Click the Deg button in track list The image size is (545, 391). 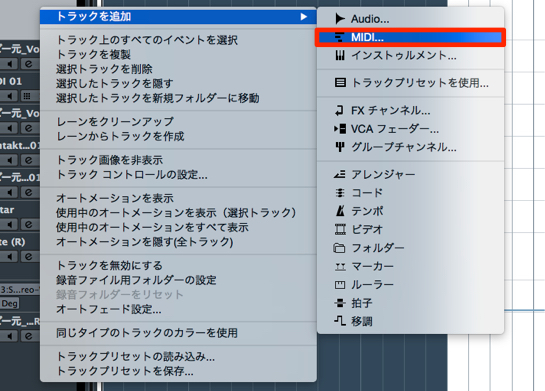click(9, 303)
